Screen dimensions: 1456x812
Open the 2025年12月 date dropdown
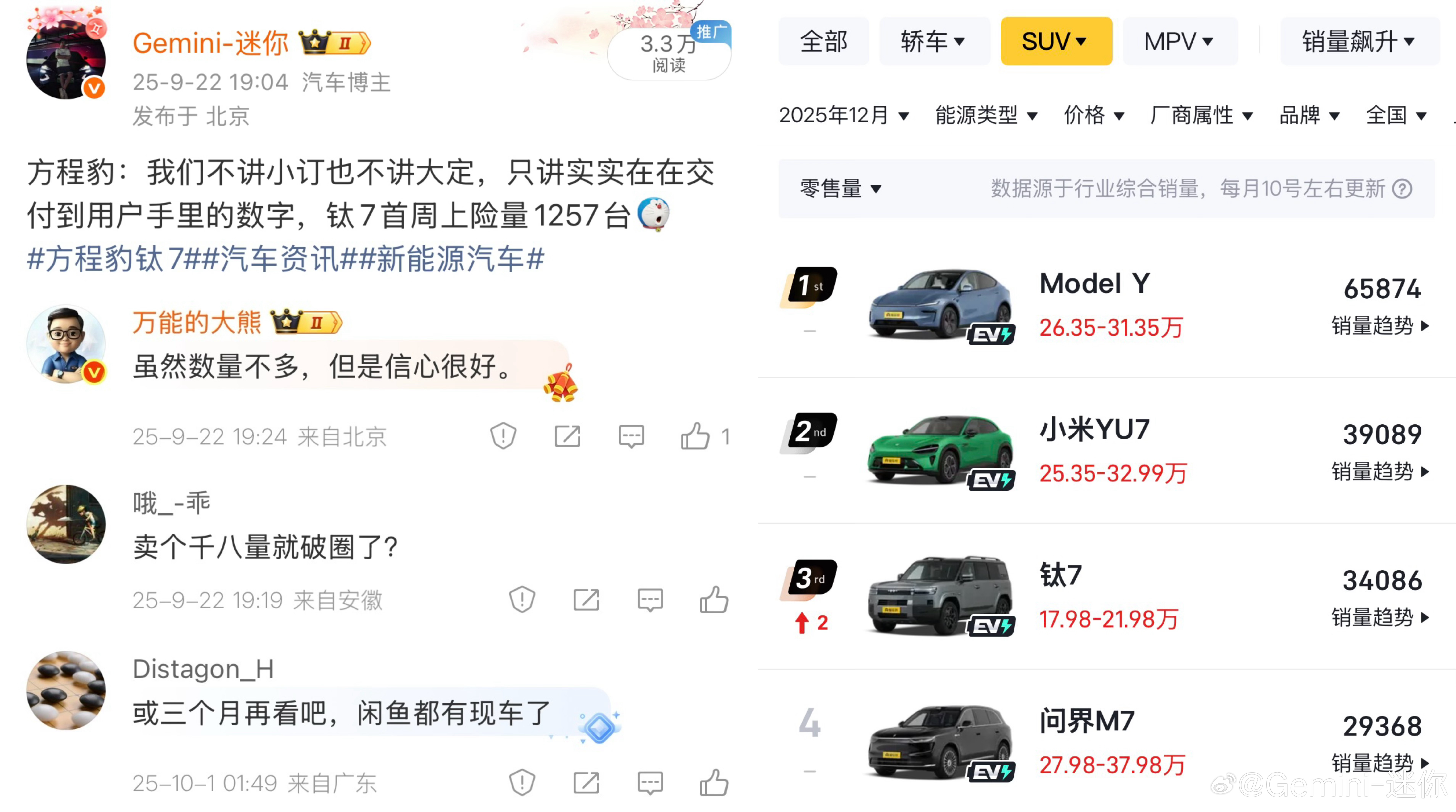[843, 115]
